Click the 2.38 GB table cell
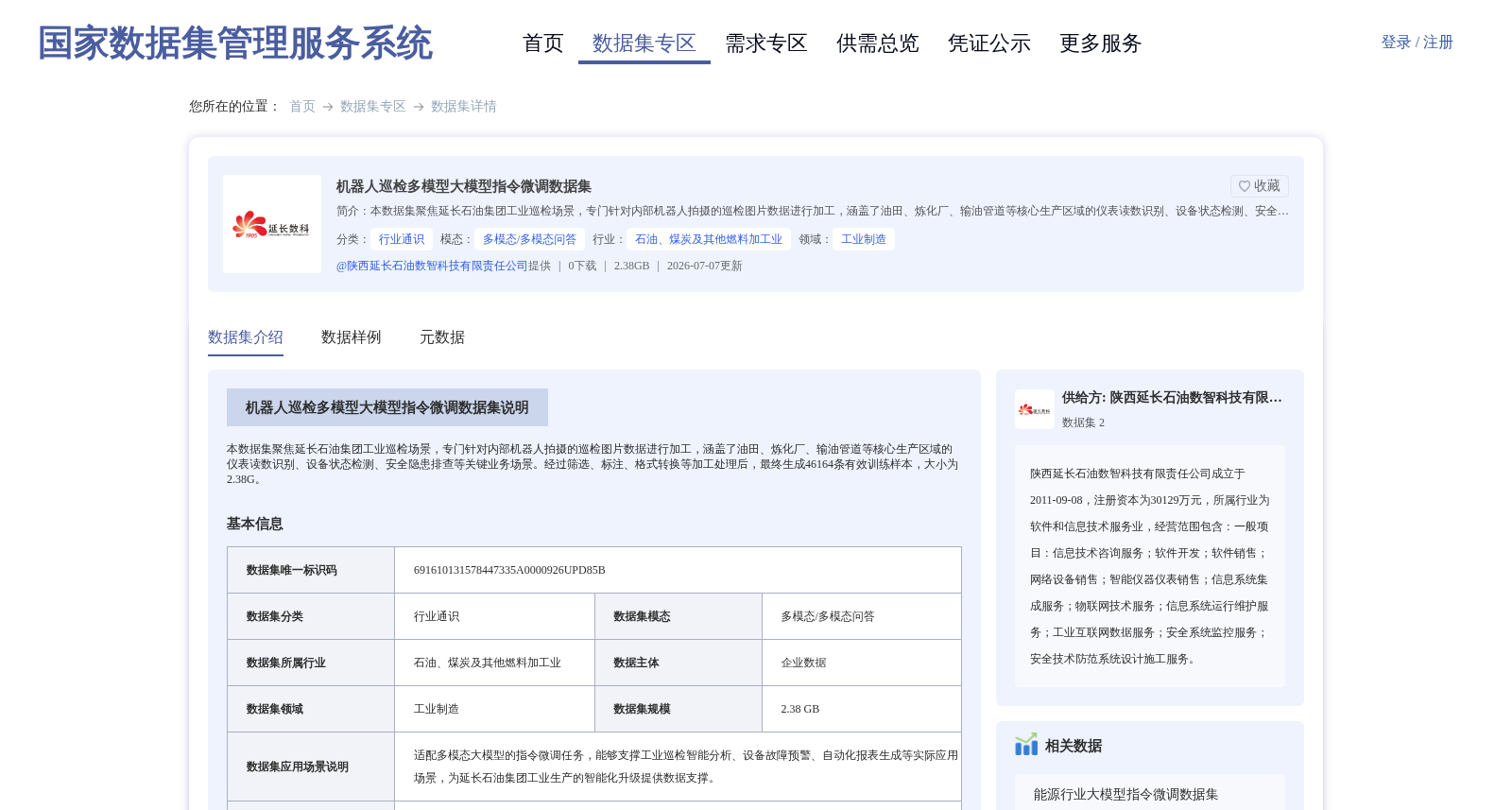 [799, 709]
